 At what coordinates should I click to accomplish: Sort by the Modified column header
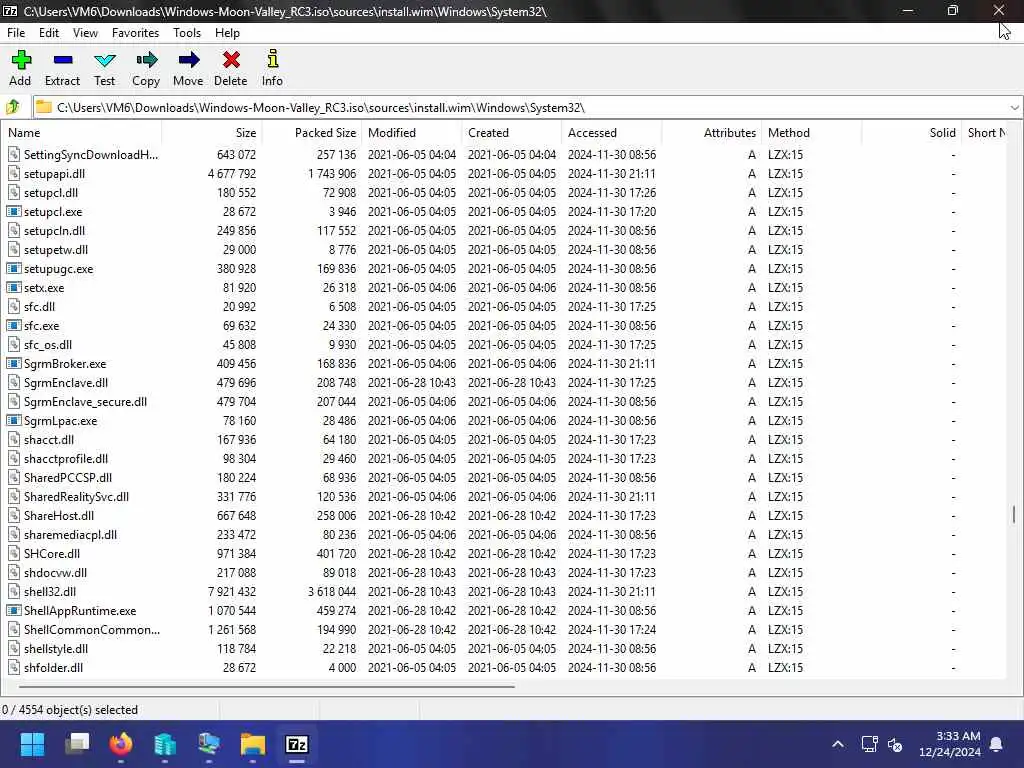(x=412, y=133)
